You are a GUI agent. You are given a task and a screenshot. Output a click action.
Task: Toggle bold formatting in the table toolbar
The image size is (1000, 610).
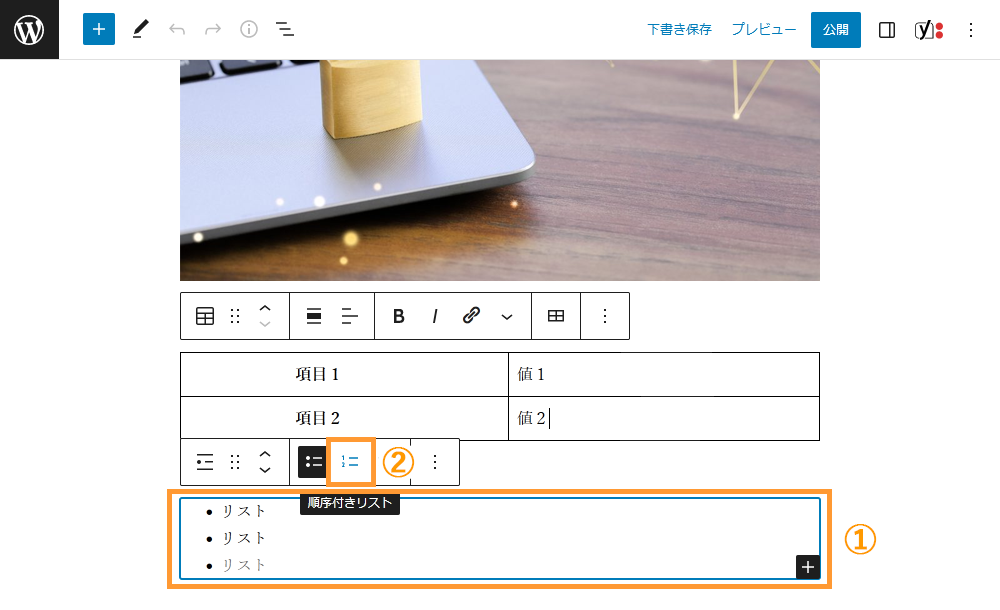[x=398, y=315]
